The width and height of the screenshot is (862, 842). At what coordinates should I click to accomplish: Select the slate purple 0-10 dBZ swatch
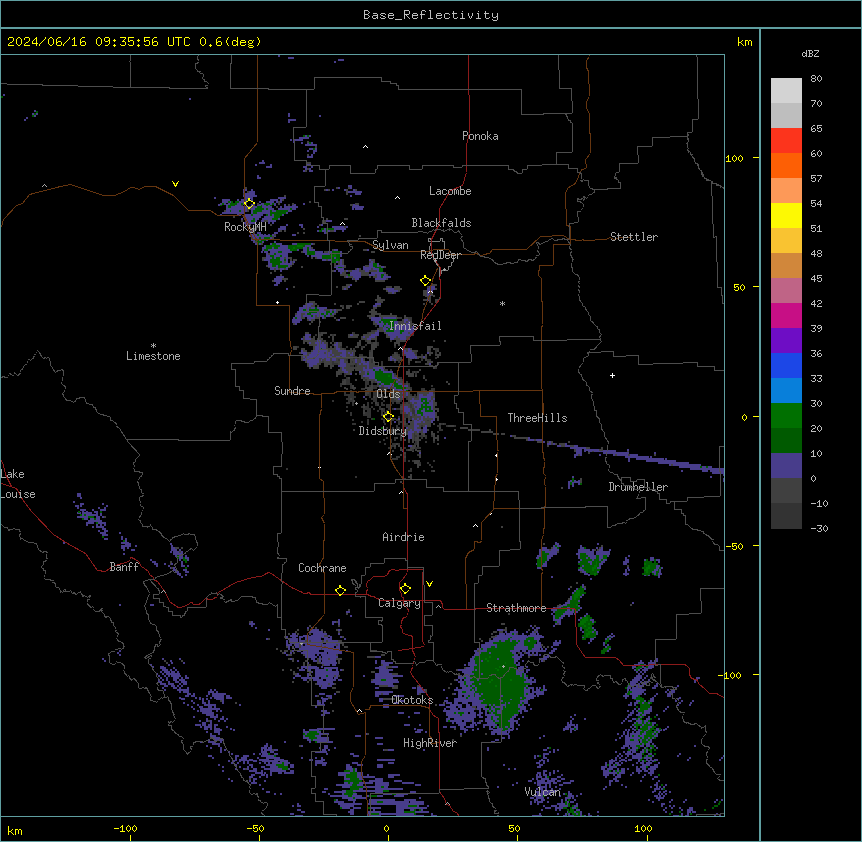coord(786,466)
